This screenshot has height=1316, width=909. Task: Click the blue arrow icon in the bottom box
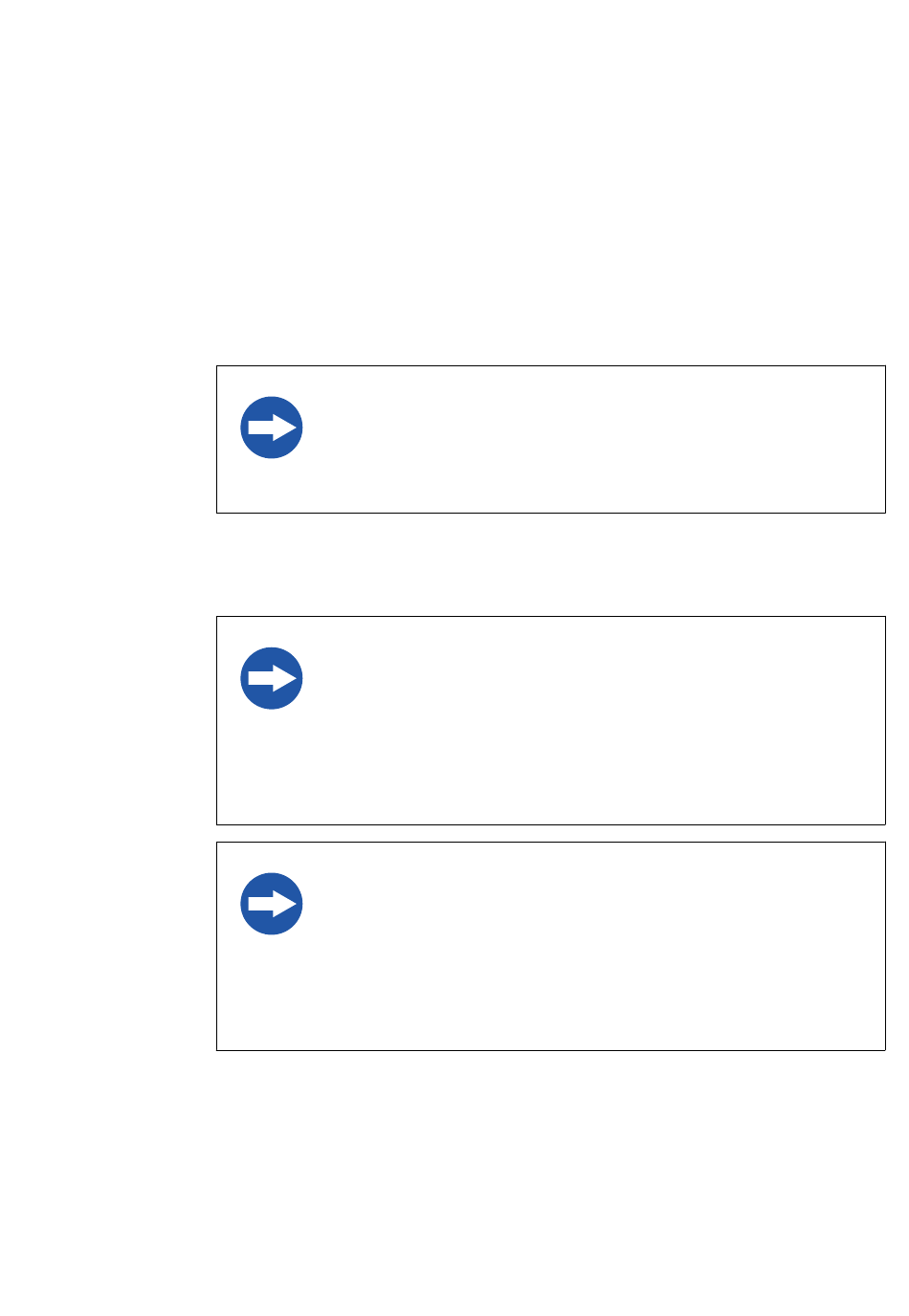tap(272, 904)
